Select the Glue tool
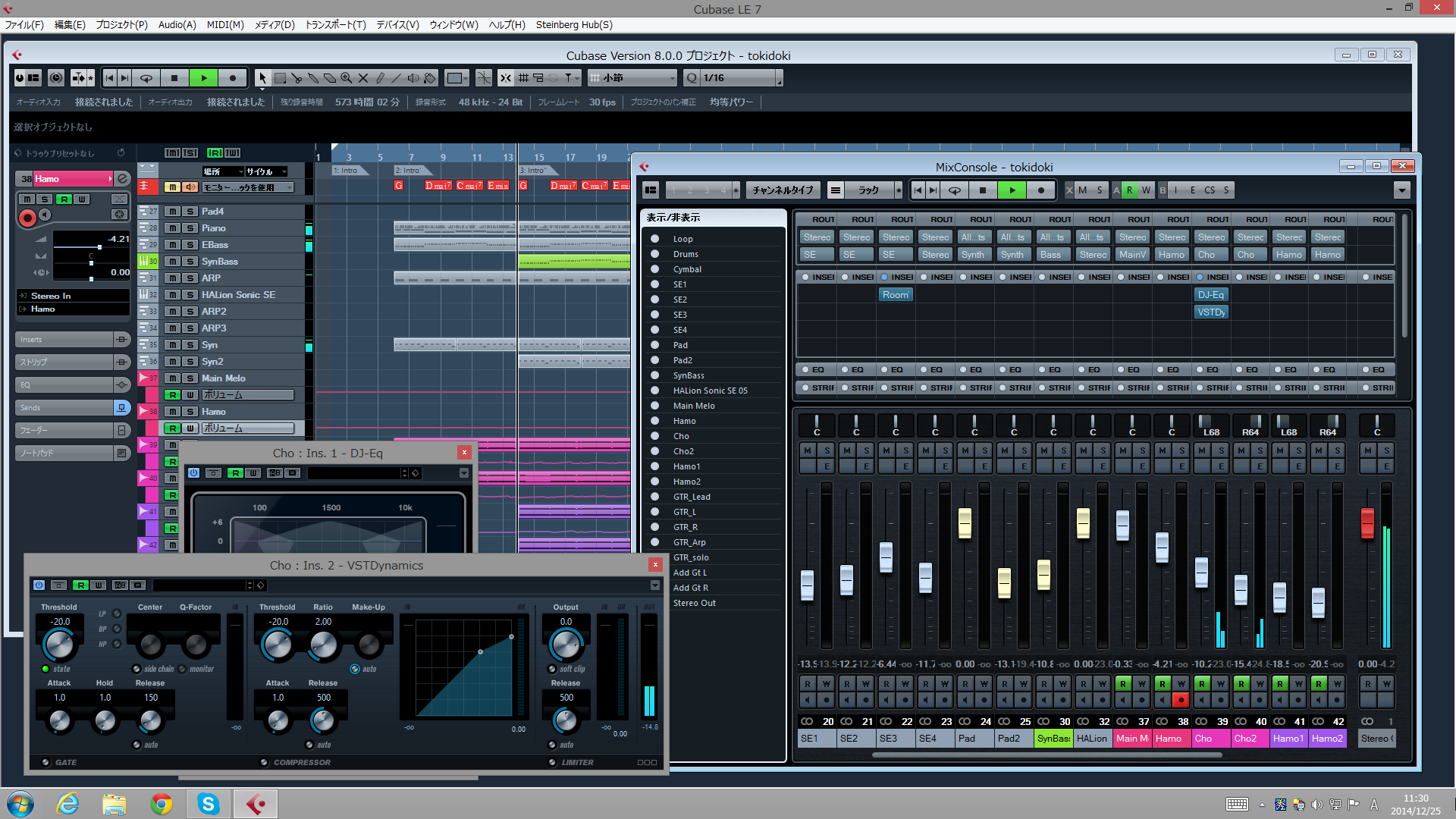The width and height of the screenshot is (1456, 819). pyautogui.click(x=313, y=78)
